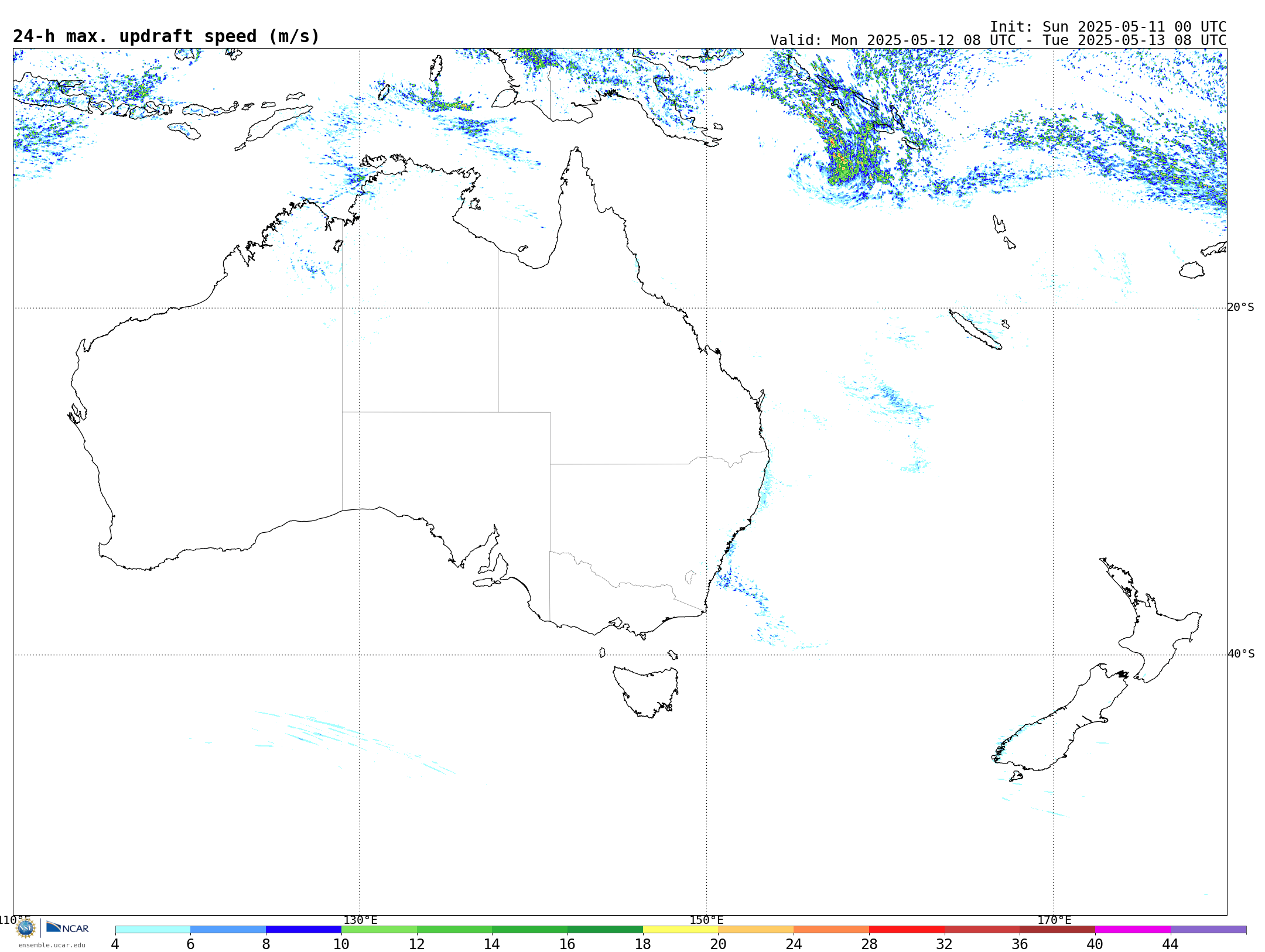Select the light cyan 4–6 color swatch

pyautogui.click(x=153, y=930)
